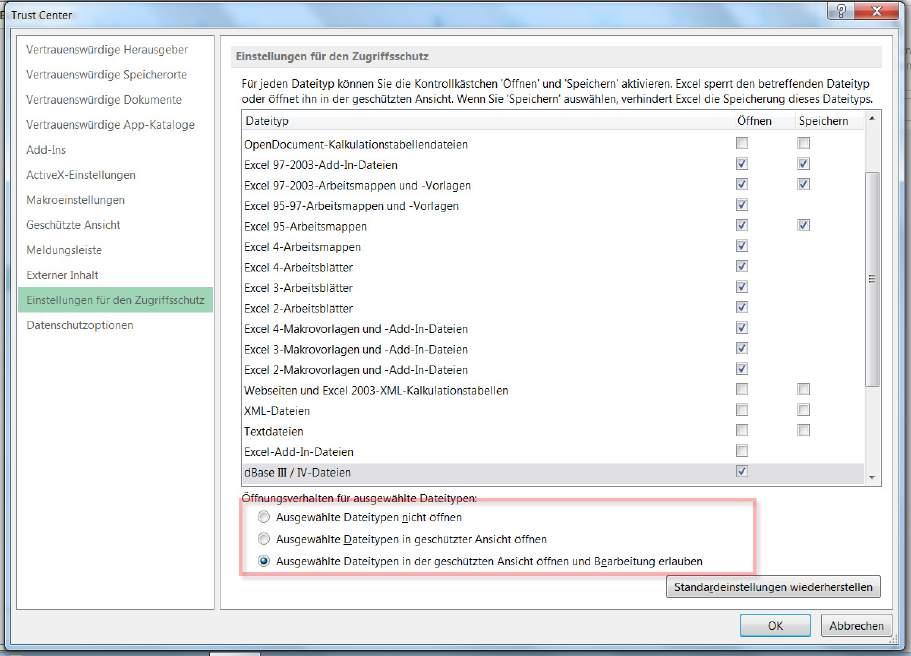Cancel with the Abbrechen button
911x656 pixels.
pyautogui.click(x=856, y=626)
